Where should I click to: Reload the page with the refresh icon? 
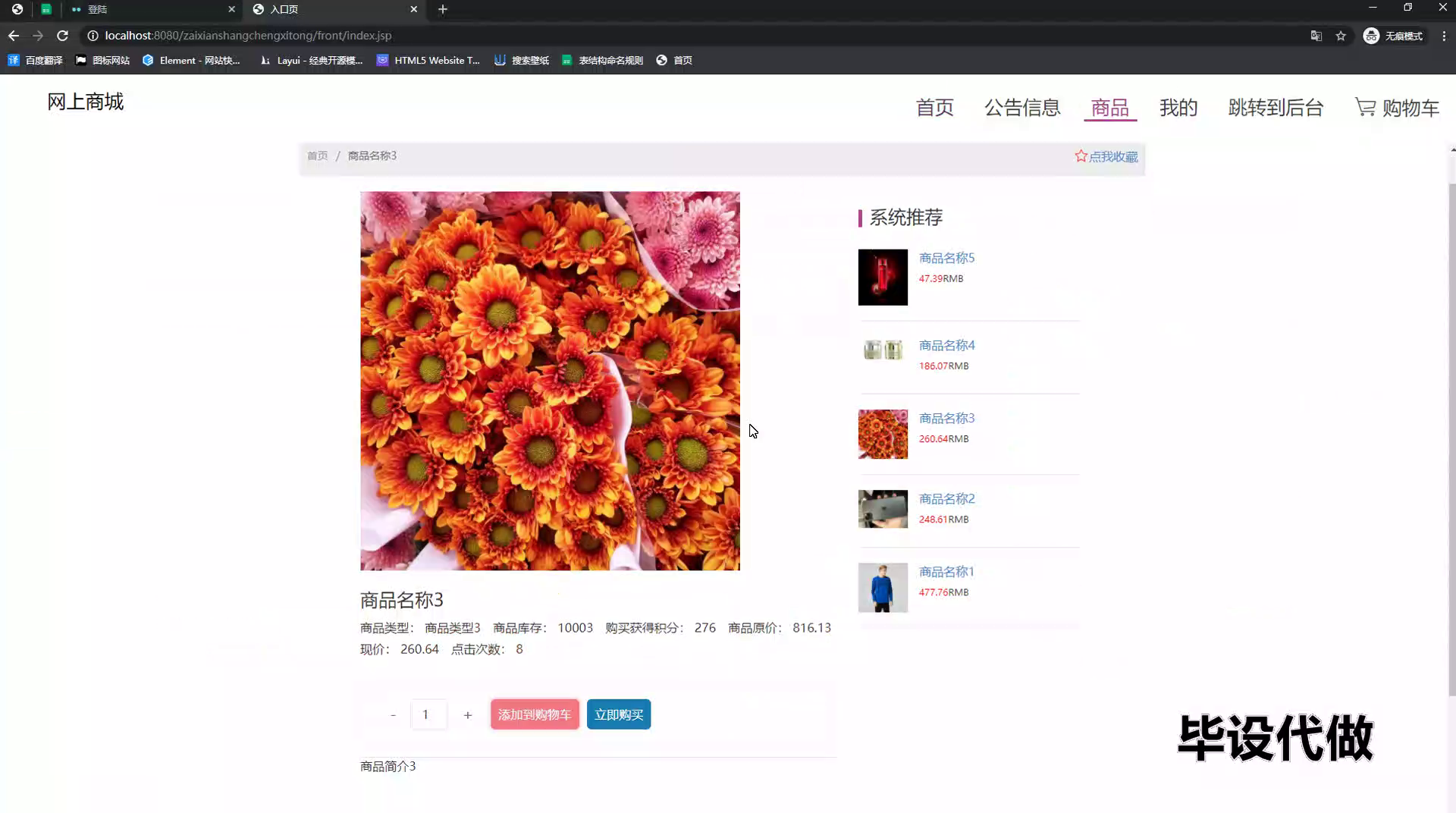[63, 36]
